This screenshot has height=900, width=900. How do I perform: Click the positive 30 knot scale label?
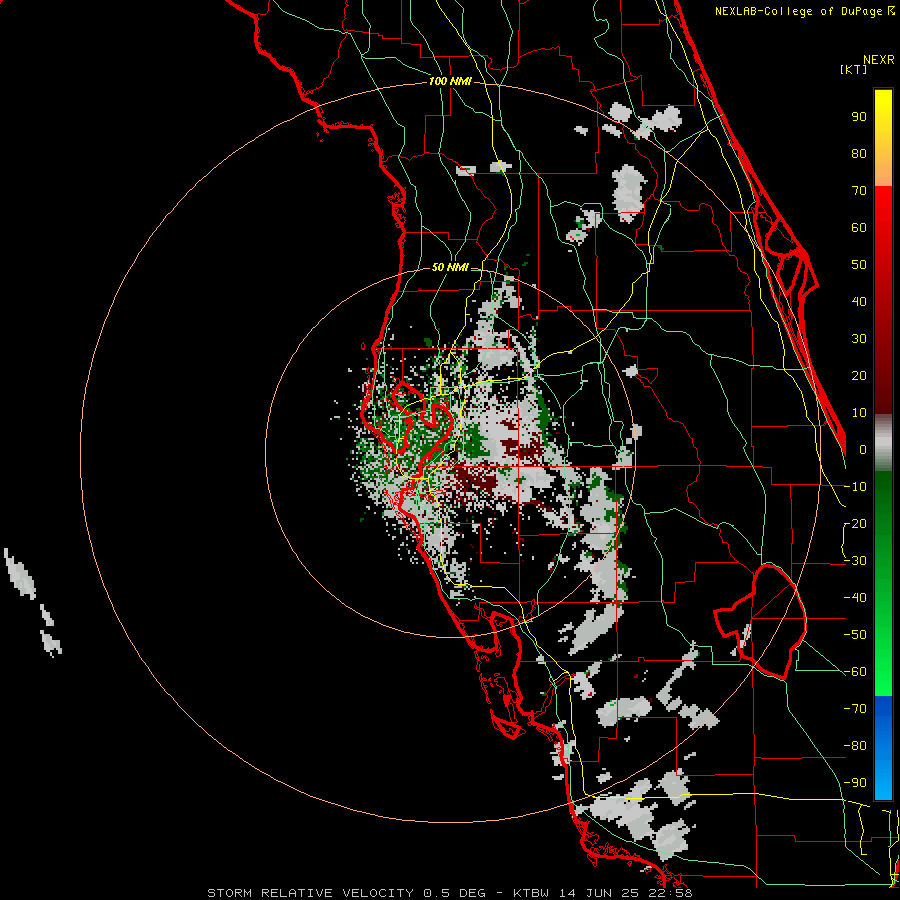tap(859, 339)
